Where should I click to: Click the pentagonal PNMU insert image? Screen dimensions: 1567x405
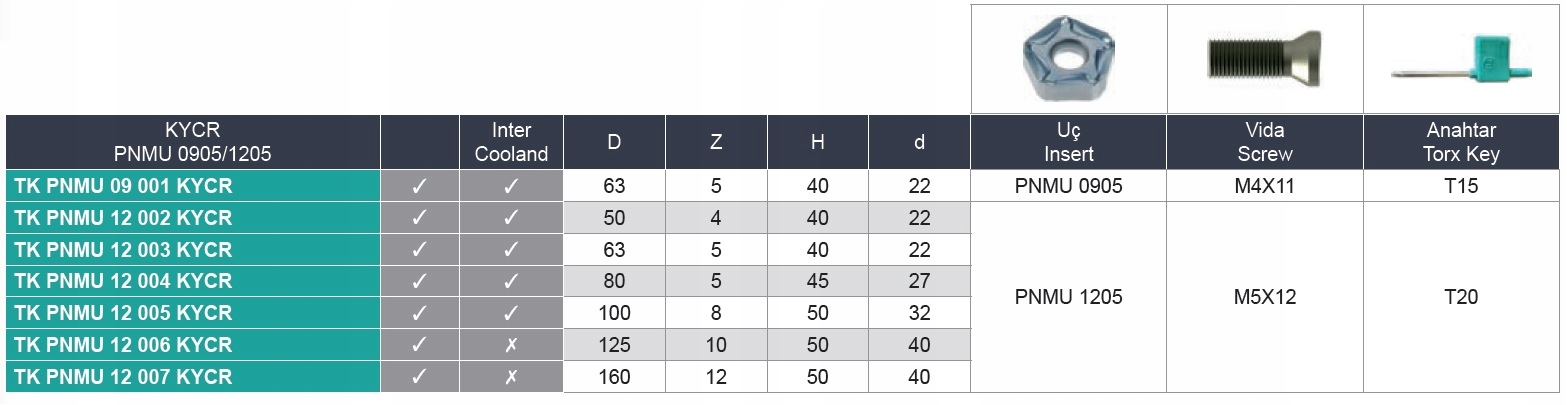pos(1067,60)
